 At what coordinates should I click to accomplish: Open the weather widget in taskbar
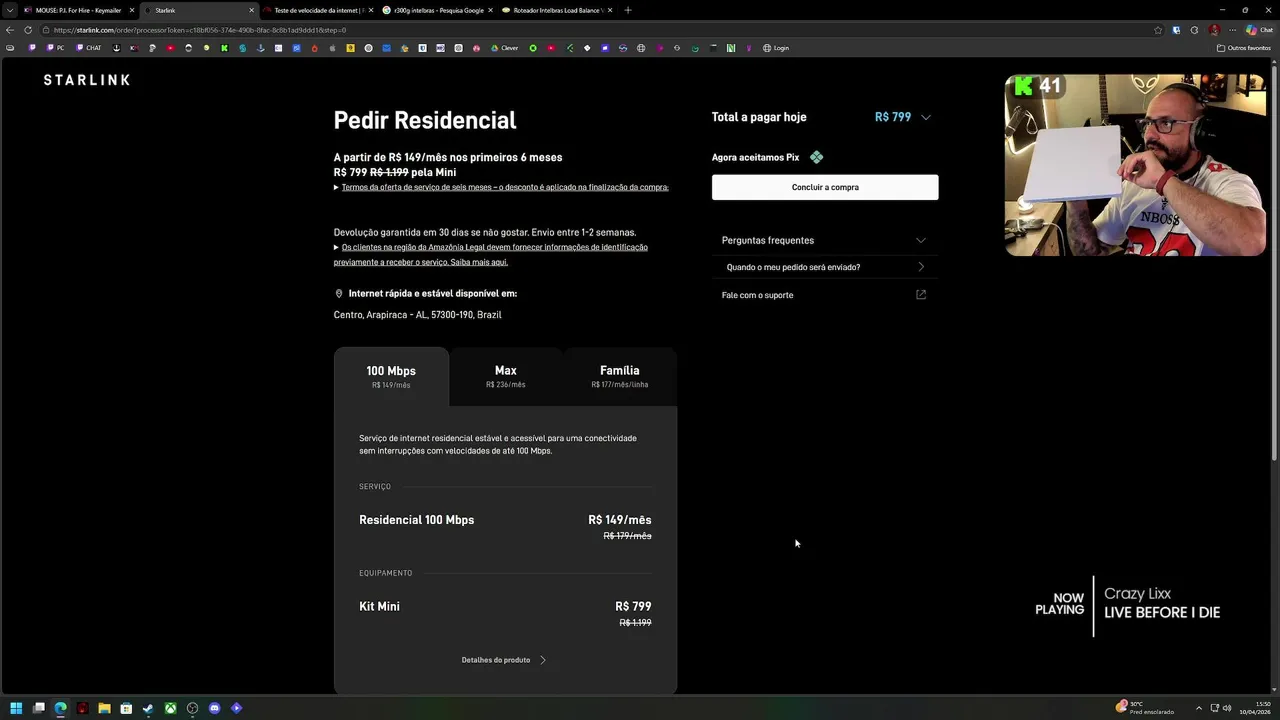1145,708
